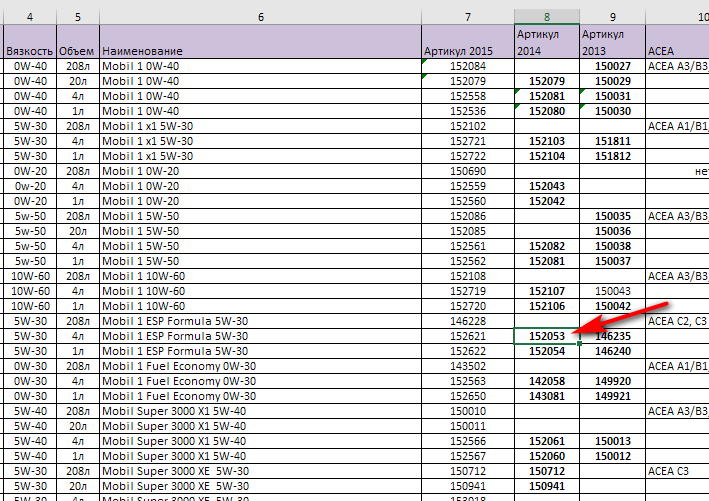This screenshot has width=709, height=501.
Task: Select cell with value 152086
Action: (468, 216)
